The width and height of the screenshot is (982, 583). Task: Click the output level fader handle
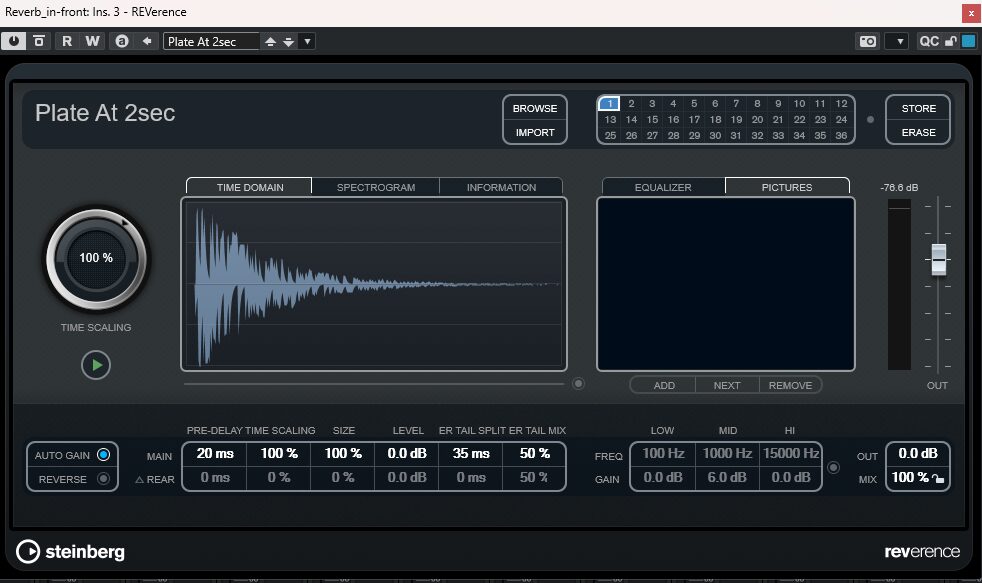pos(938,259)
